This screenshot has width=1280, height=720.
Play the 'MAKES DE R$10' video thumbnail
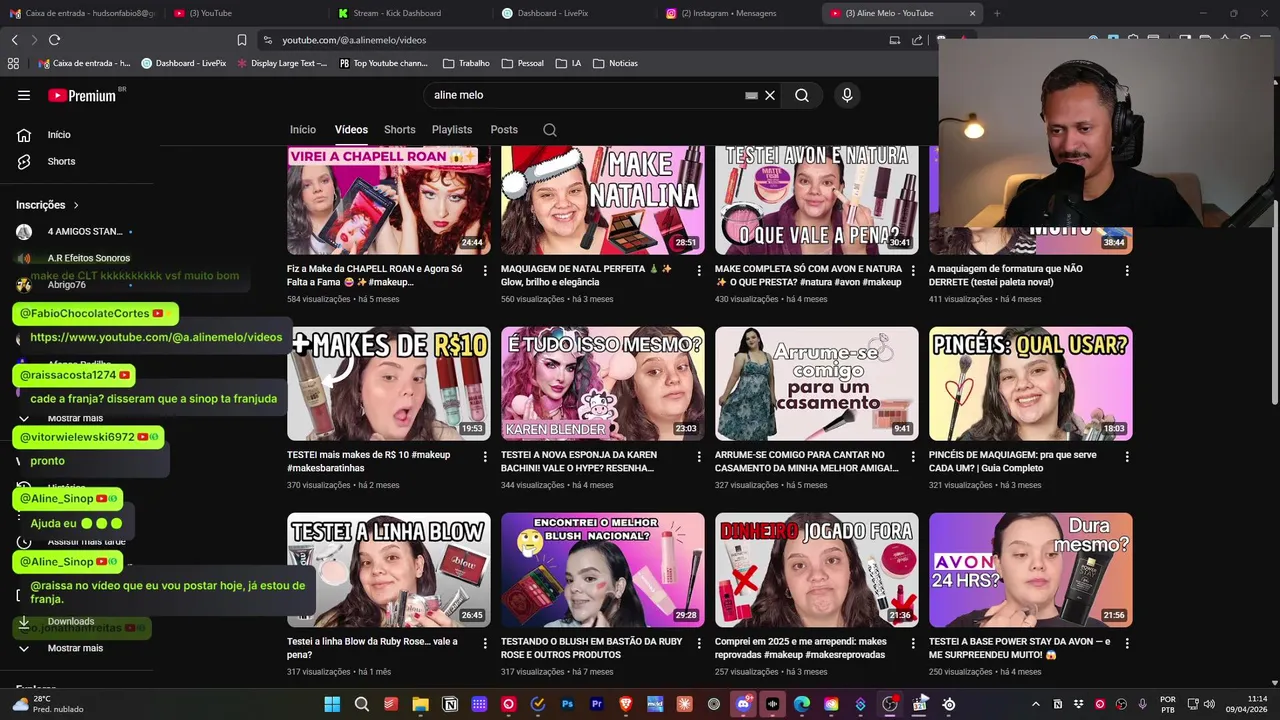coord(389,384)
